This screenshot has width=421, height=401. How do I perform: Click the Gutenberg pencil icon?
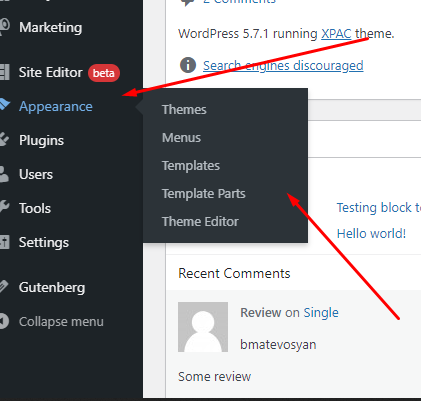(x=4, y=287)
